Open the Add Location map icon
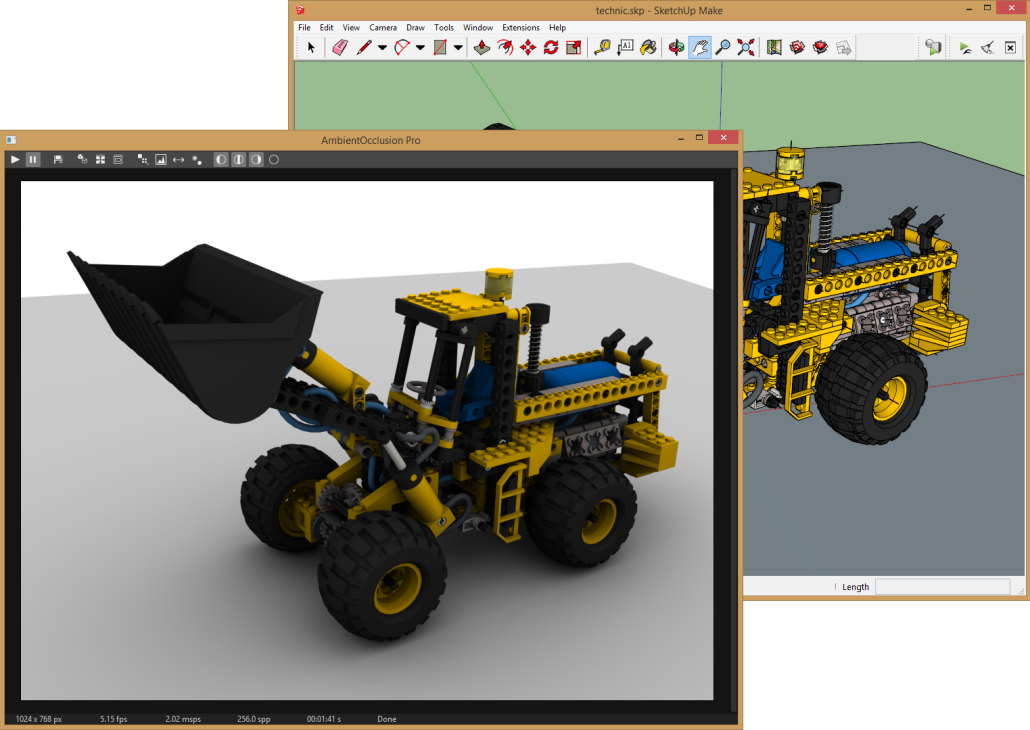Screen dimensions: 1030x730 [774, 47]
